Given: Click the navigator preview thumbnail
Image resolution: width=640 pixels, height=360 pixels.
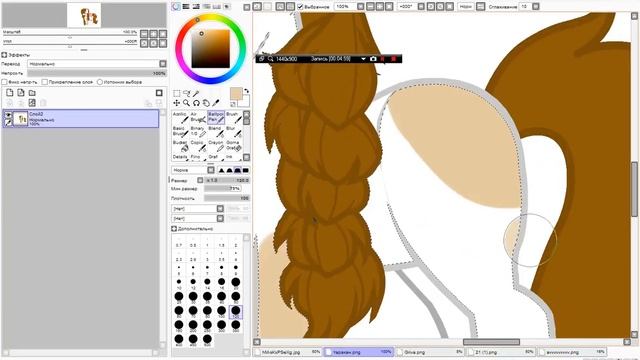Looking at the screenshot, I should (84, 16).
